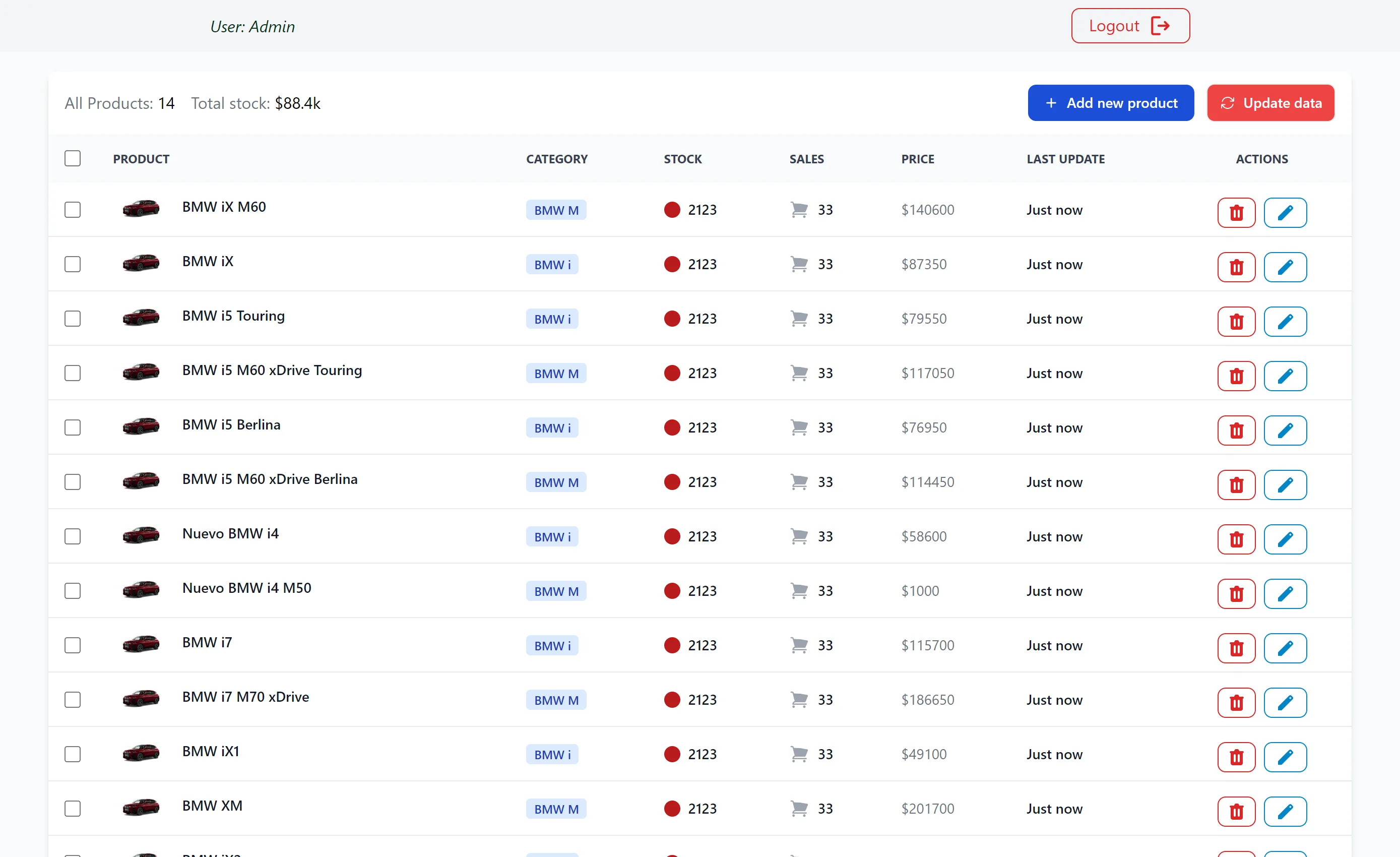Edit the BMW iX M60 product

coord(1285,213)
